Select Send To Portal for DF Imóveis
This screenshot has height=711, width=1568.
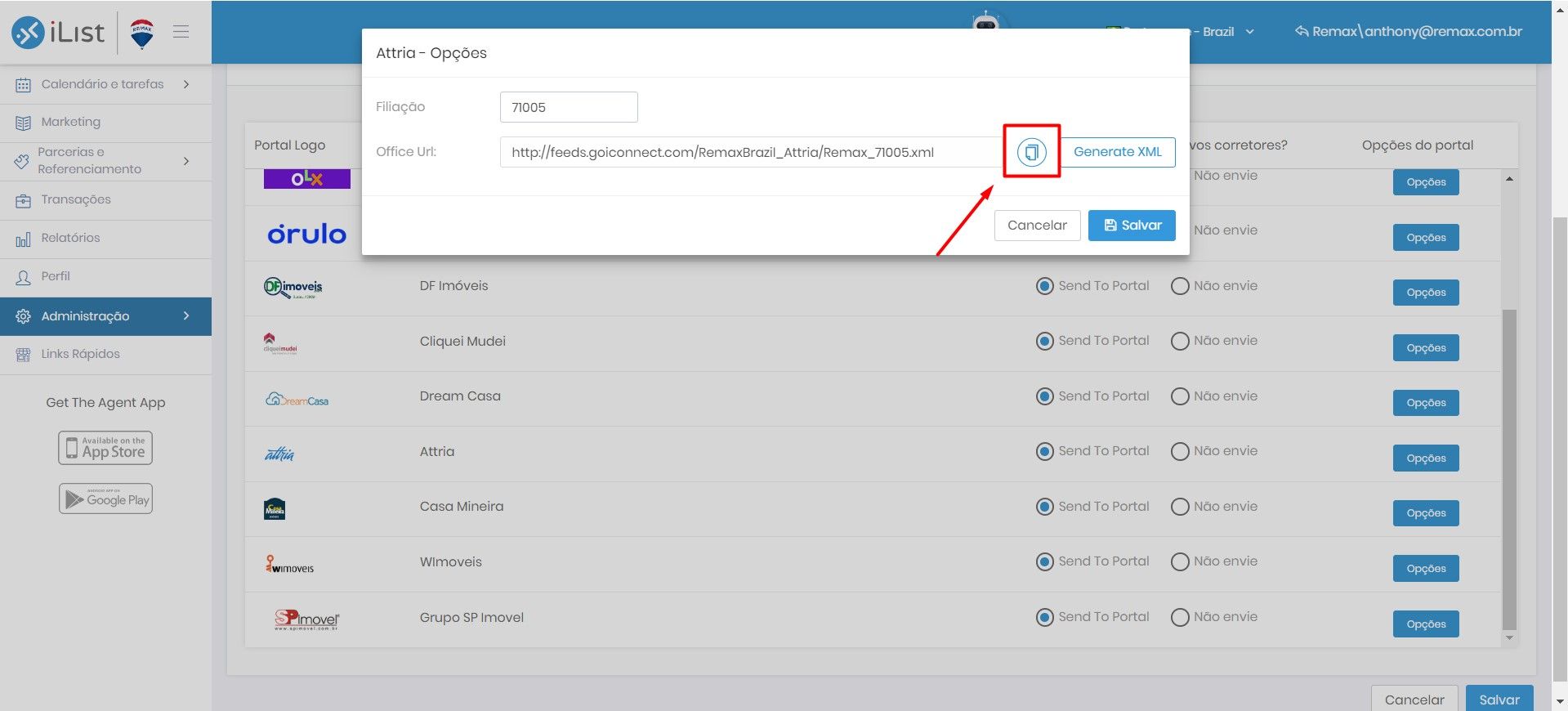click(1044, 286)
